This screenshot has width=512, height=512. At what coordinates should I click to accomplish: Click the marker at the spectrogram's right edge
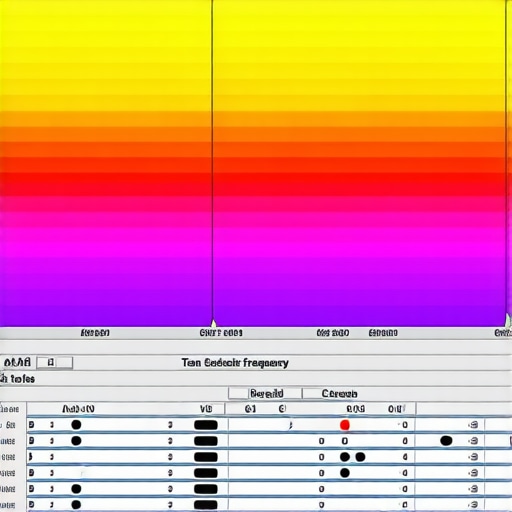click(x=508, y=321)
